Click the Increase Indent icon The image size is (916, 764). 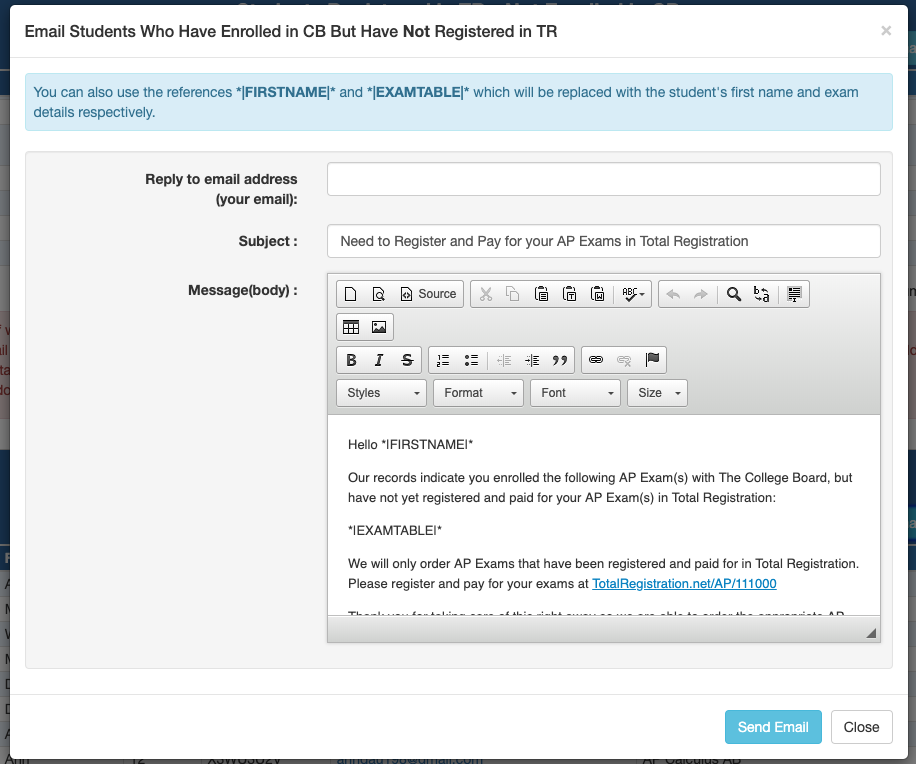click(532, 360)
